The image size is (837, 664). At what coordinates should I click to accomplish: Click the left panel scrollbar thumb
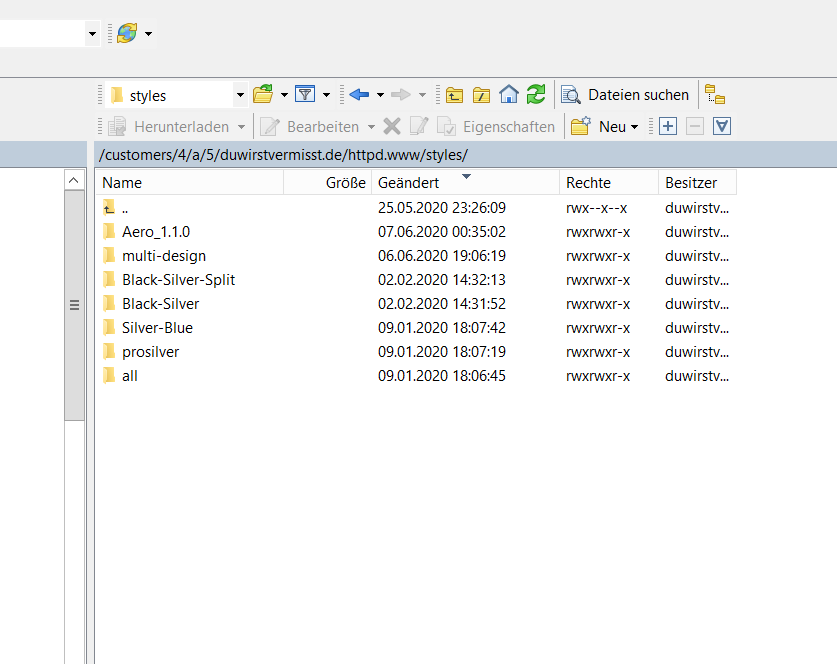pyautogui.click(x=74, y=305)
